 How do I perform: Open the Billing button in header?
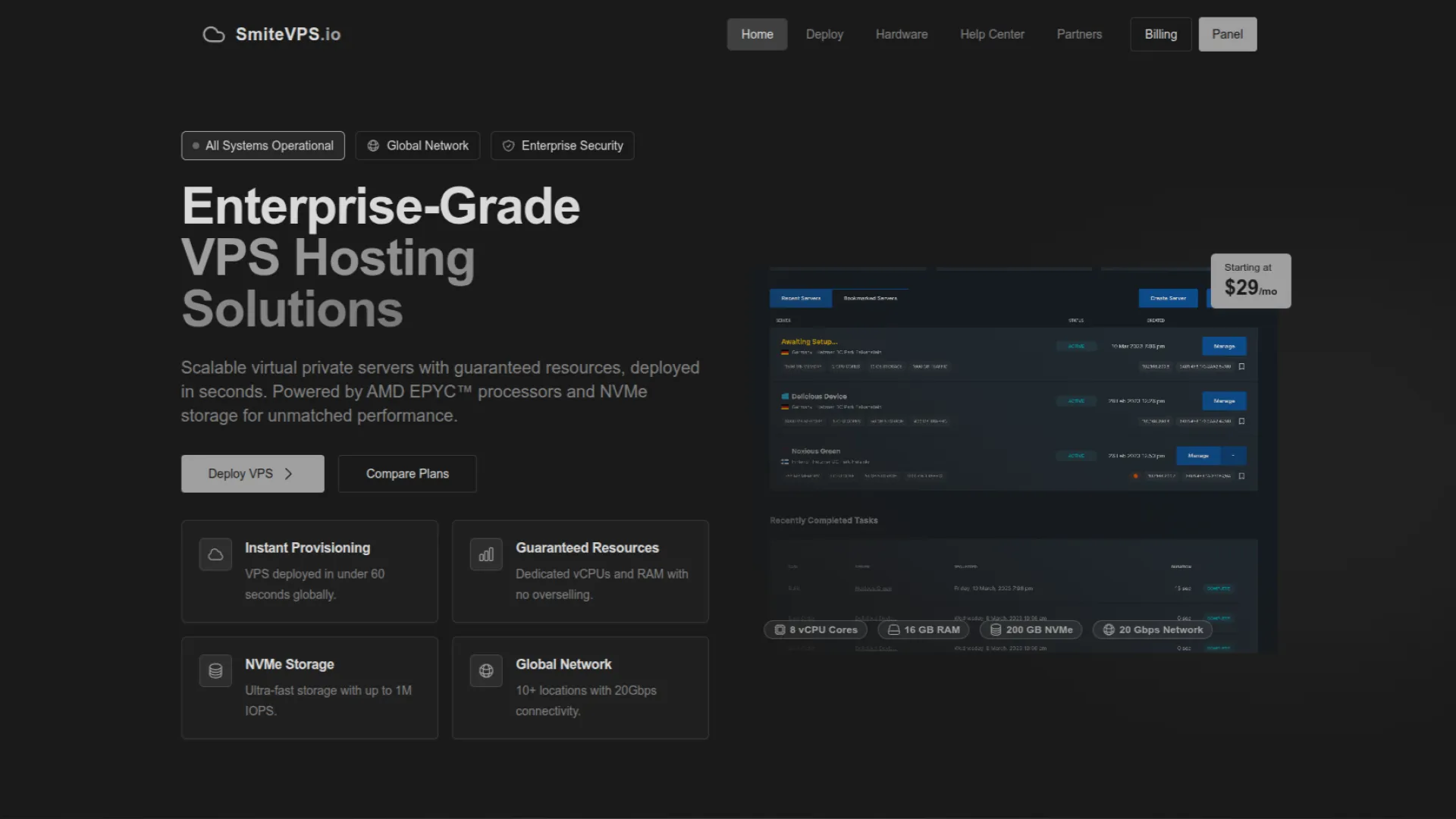(x=1160, y=34)
